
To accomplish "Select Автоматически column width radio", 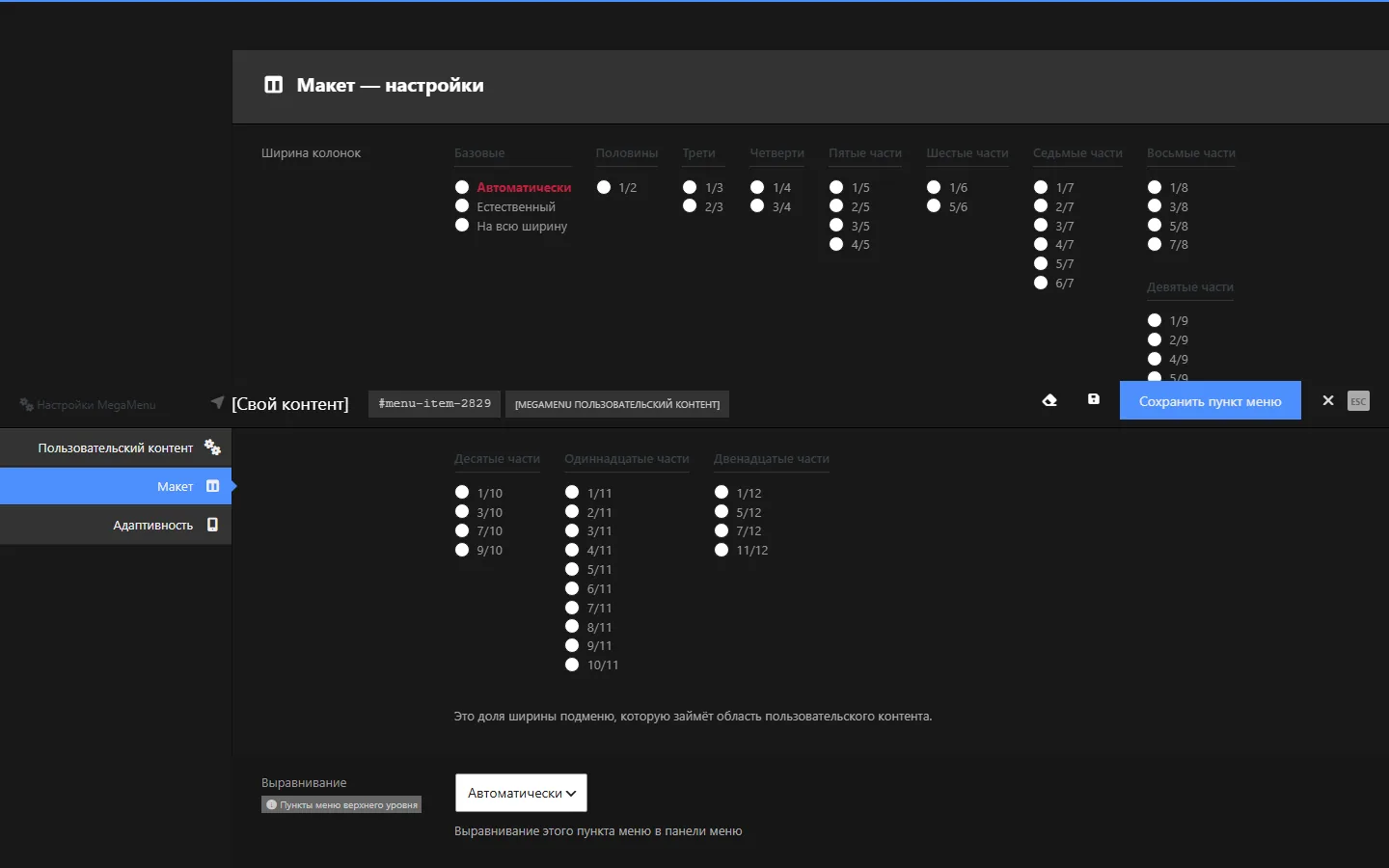I will tap(462, 187).
